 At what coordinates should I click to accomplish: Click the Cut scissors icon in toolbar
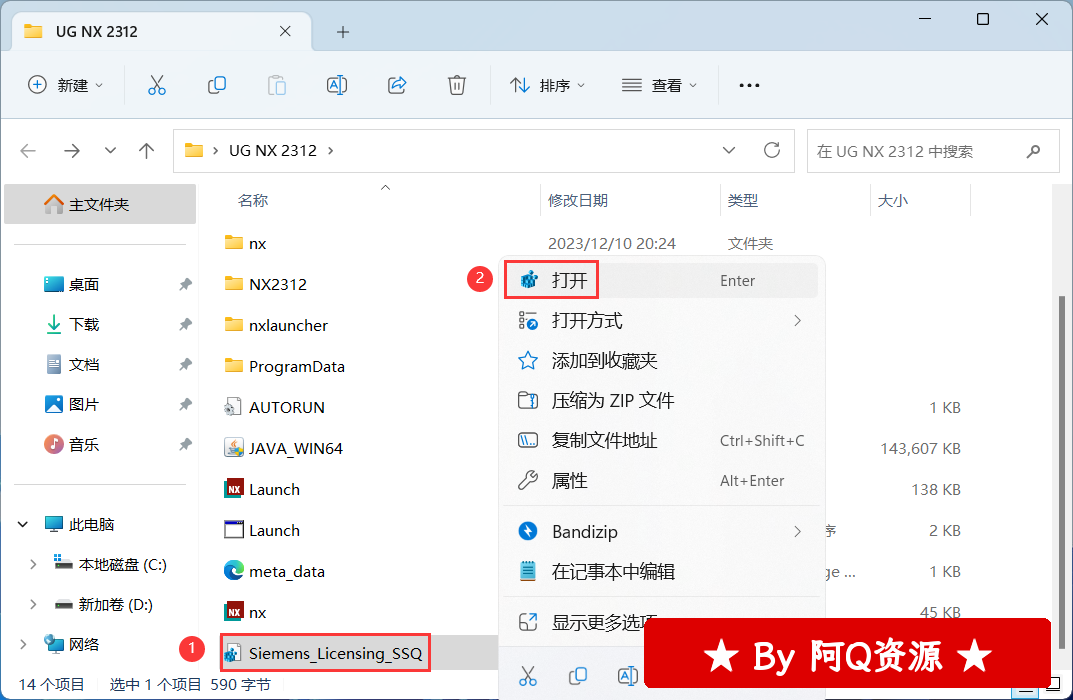click(157, 86)
